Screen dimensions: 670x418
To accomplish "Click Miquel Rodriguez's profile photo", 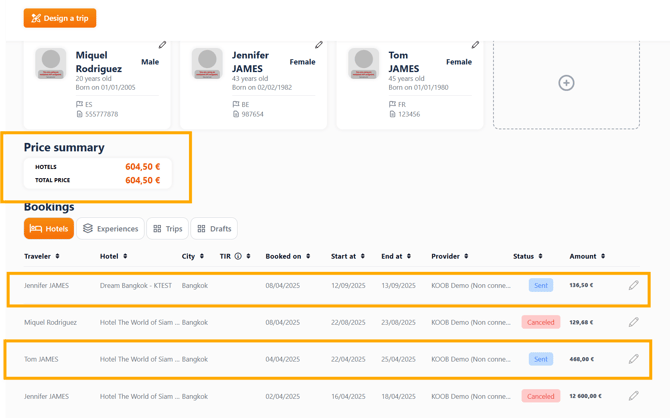I will click(51, 64).
